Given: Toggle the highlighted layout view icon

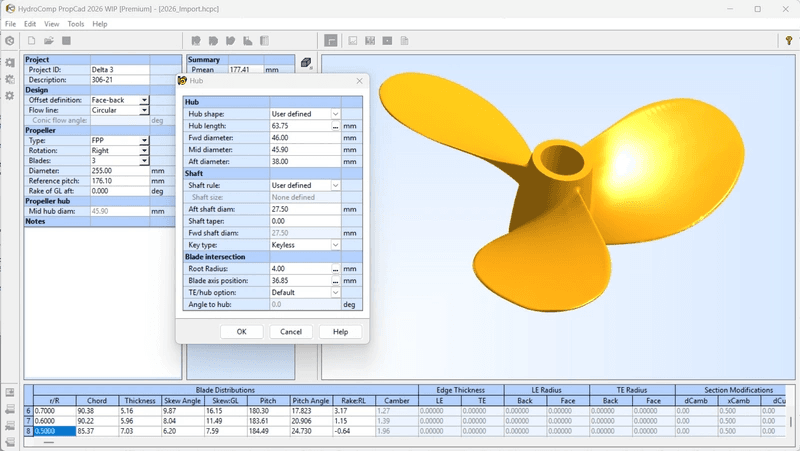Looking at the screenshot, I should click(331, 41).
